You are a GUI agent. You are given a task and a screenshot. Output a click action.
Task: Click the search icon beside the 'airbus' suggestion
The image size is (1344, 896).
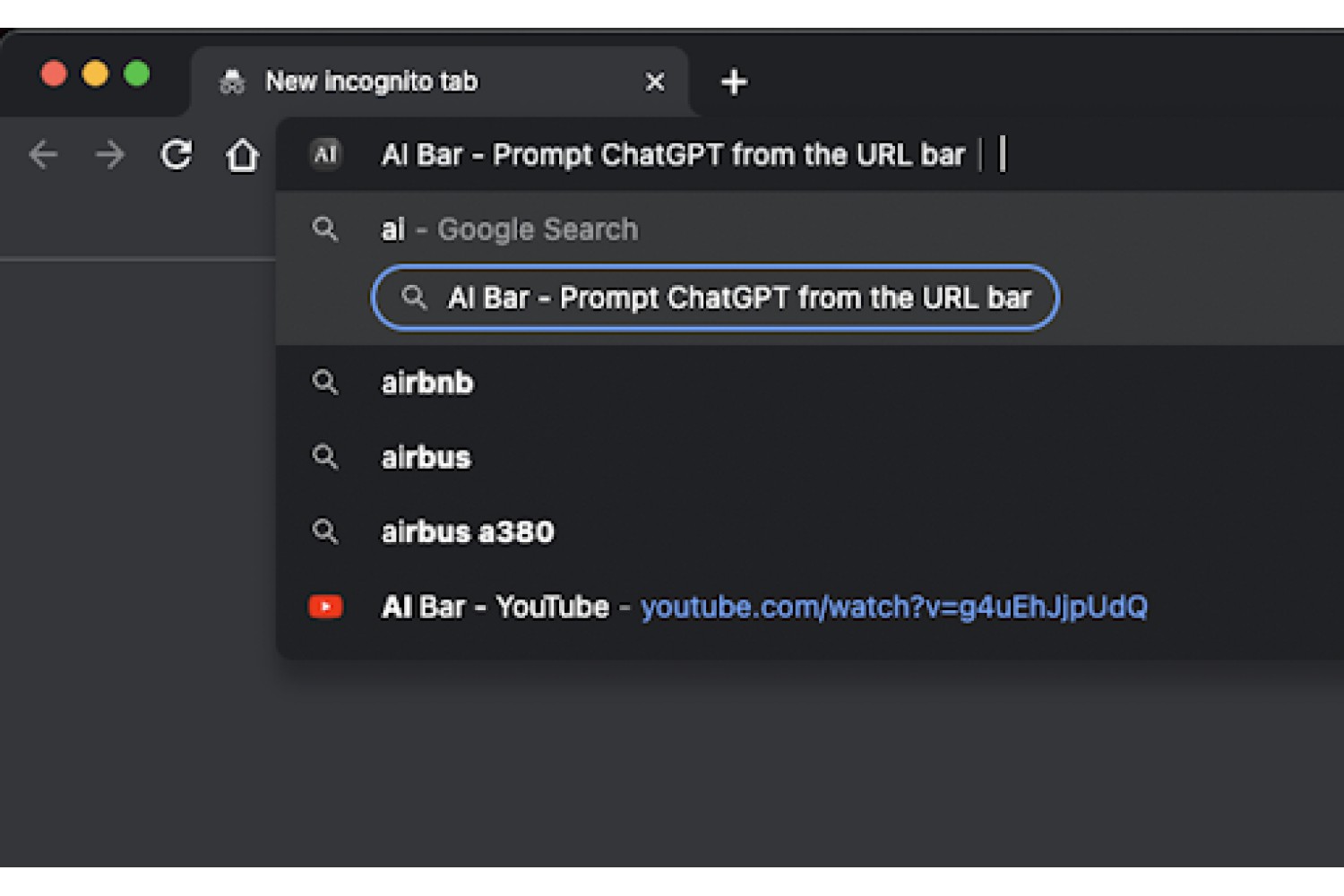tap(325, 457)
